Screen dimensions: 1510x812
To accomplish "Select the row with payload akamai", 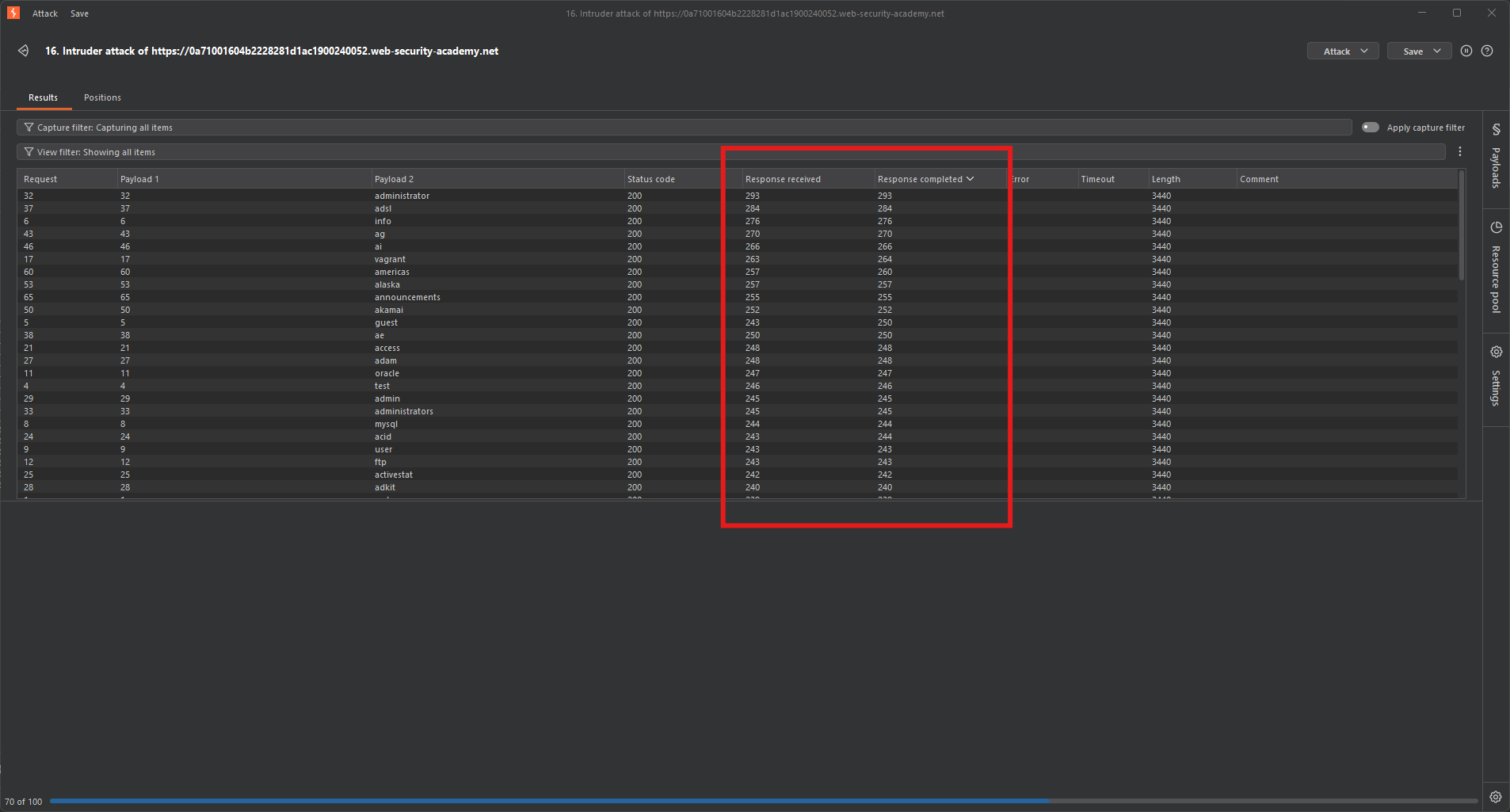I will coord(738,310).
